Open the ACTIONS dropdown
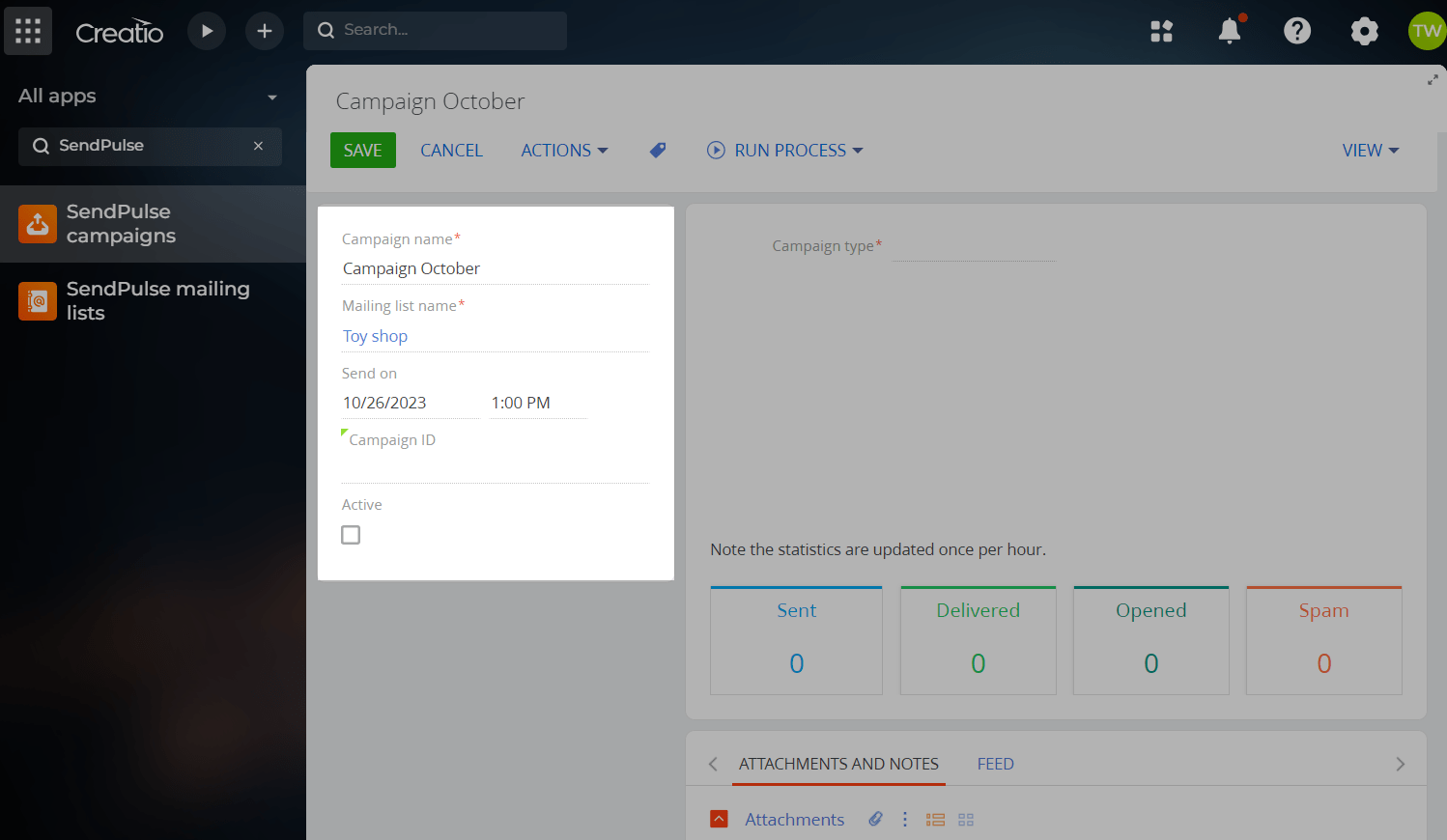The height and width of the screenshot is (840, 1447). pyautogui.click(x=564, y=151)
